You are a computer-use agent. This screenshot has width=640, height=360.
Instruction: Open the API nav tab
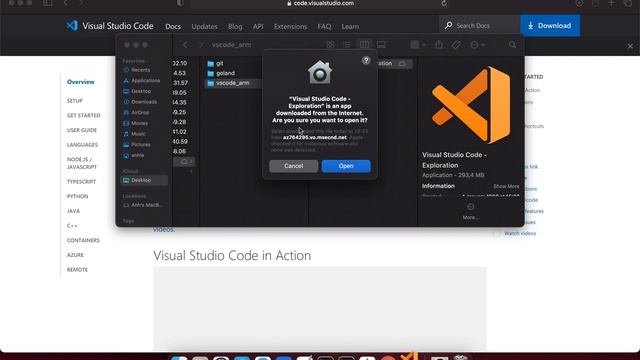coord(258,27)
